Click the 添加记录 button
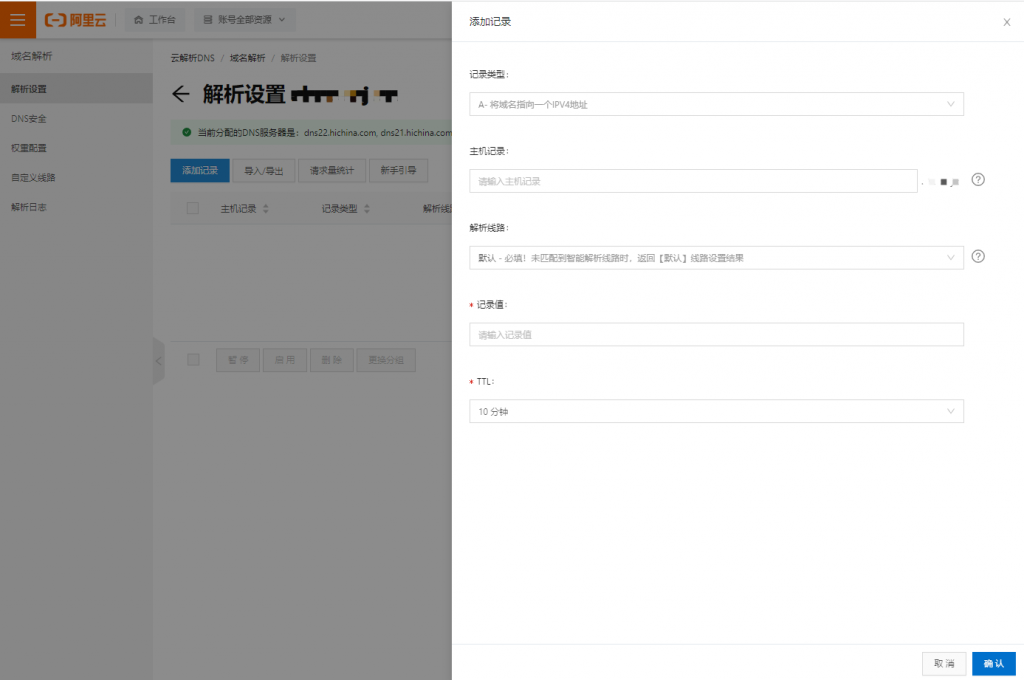1024x680 pixels. pos(200,170)
